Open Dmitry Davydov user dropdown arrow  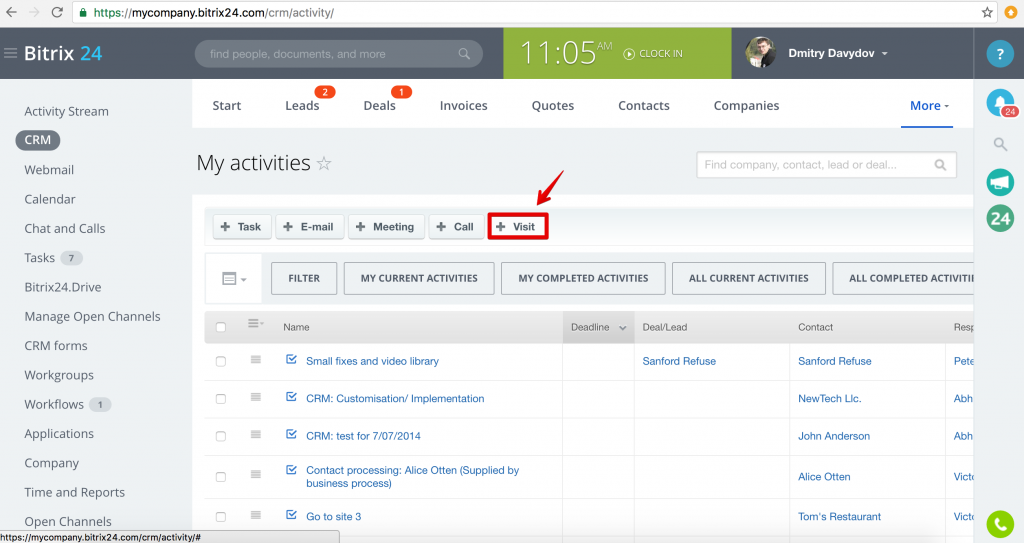885,54
